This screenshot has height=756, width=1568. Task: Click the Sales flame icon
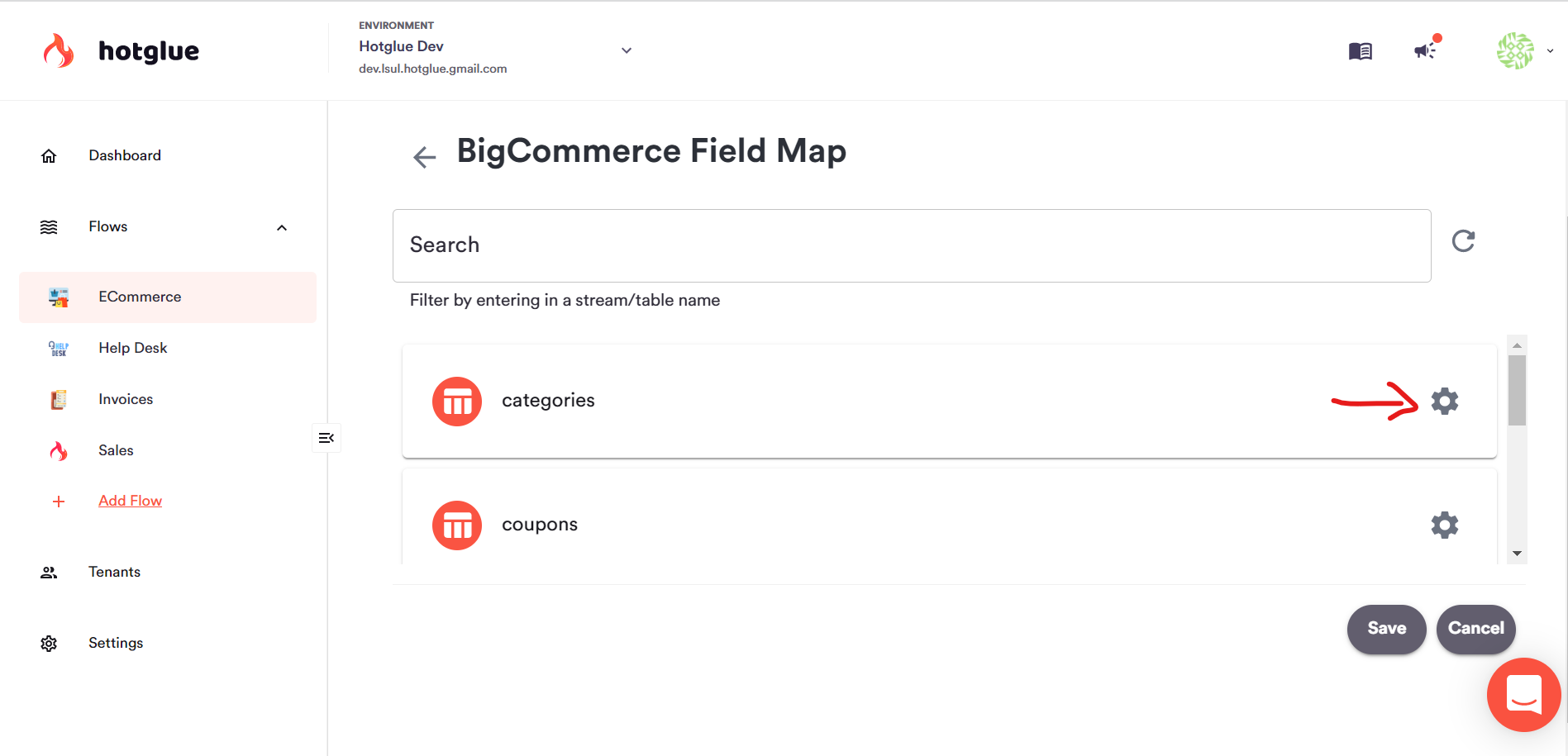tap(59, 451)
